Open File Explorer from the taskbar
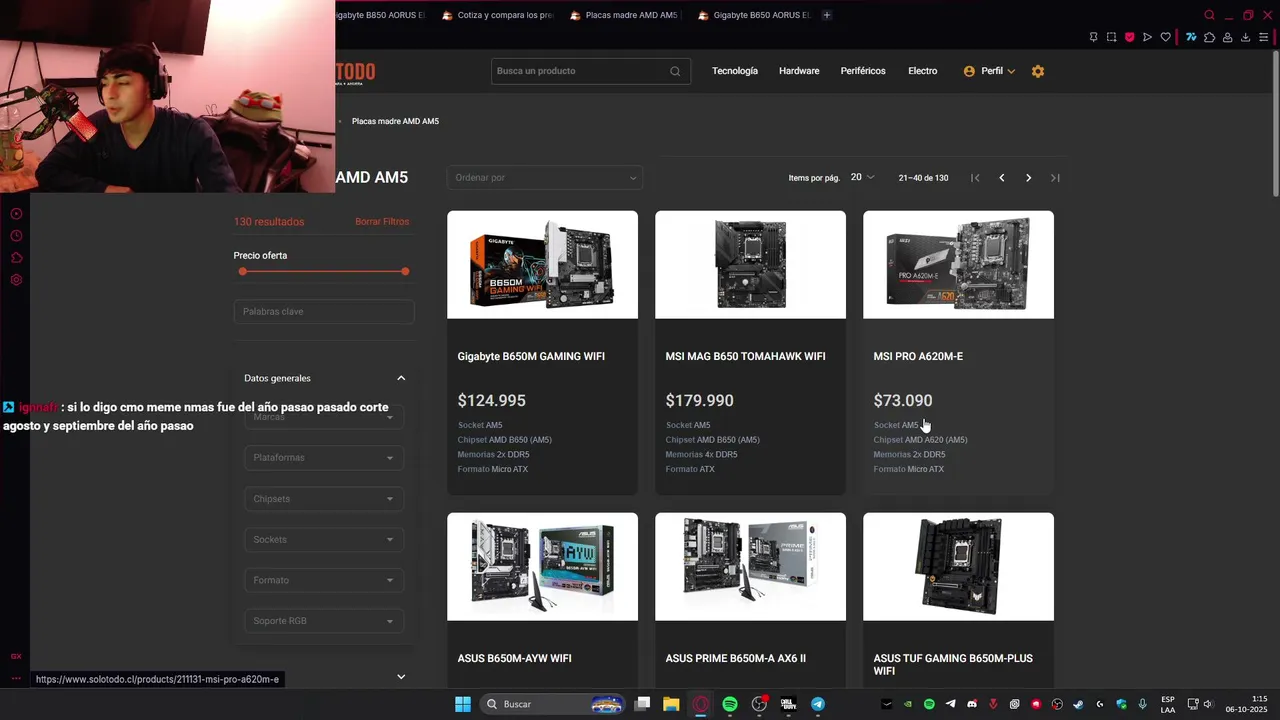The image size is (1280, 720). click(671, 704)
